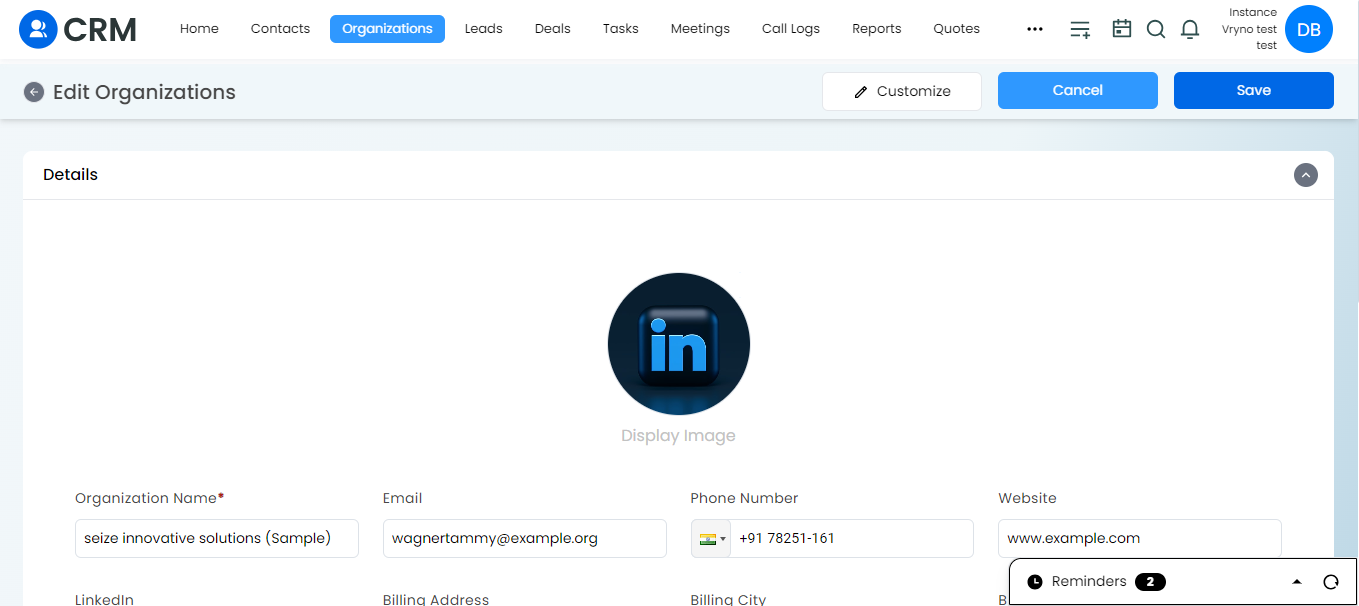Click the Email input field
The width and height of the screenshot is (1359, 606).
coord(525,538)
